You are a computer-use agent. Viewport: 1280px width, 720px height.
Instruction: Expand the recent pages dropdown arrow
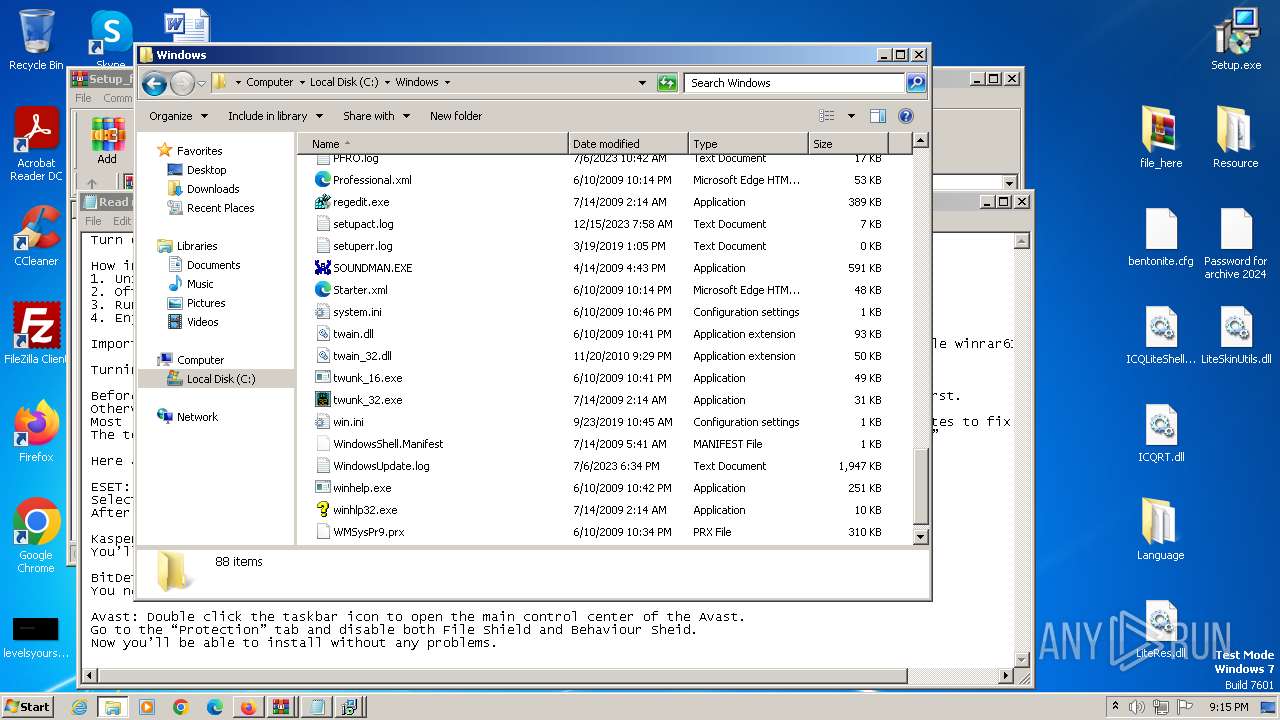[201, 83]
